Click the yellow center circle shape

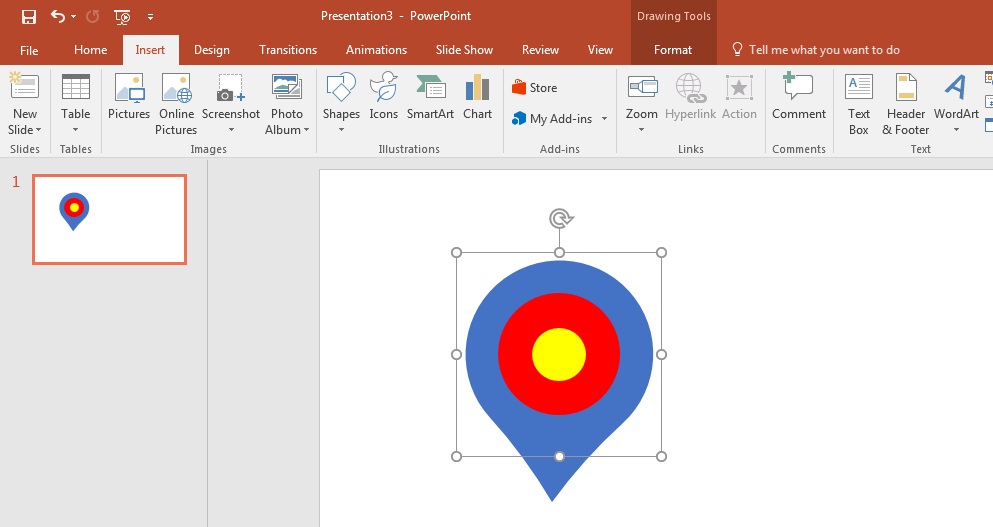coord(559,355)
